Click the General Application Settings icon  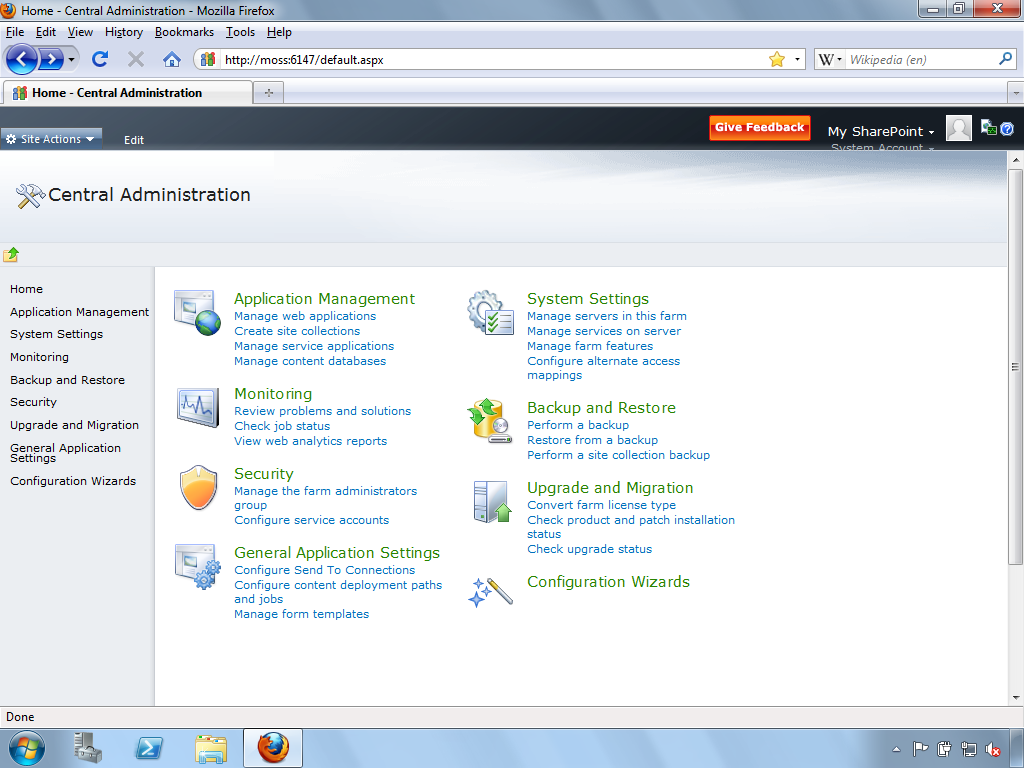[x=196, y=567]
